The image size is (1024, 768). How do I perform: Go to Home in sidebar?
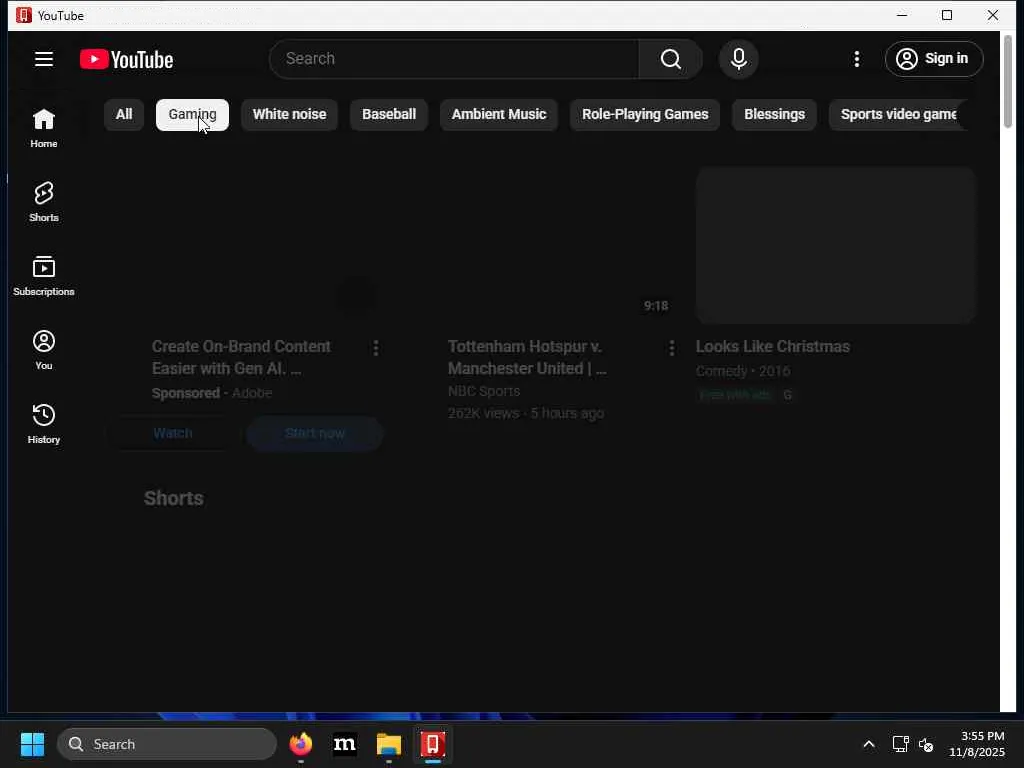[x=44, y=128]
